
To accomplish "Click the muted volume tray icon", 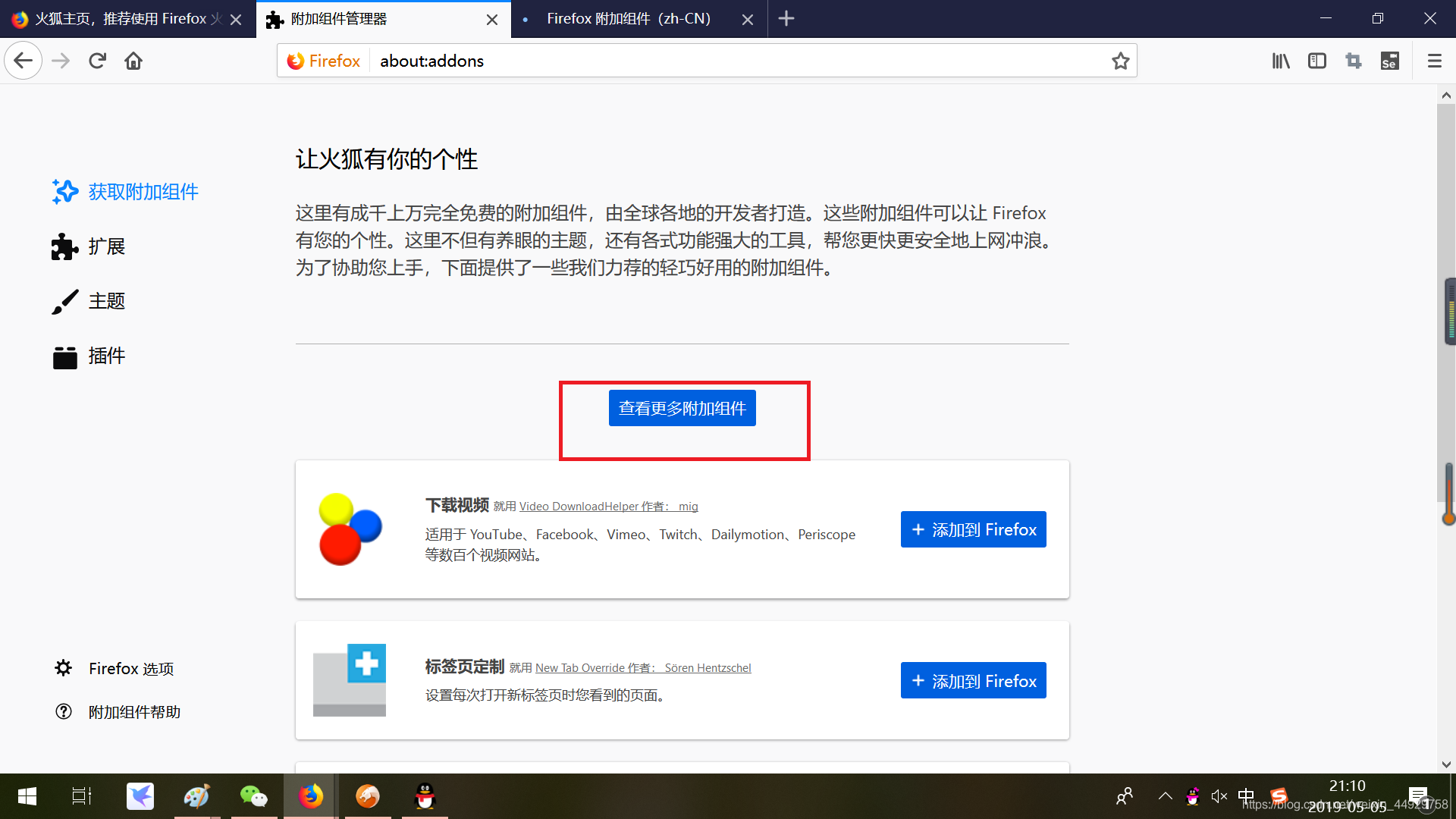I will click(x=1219, y=796).
